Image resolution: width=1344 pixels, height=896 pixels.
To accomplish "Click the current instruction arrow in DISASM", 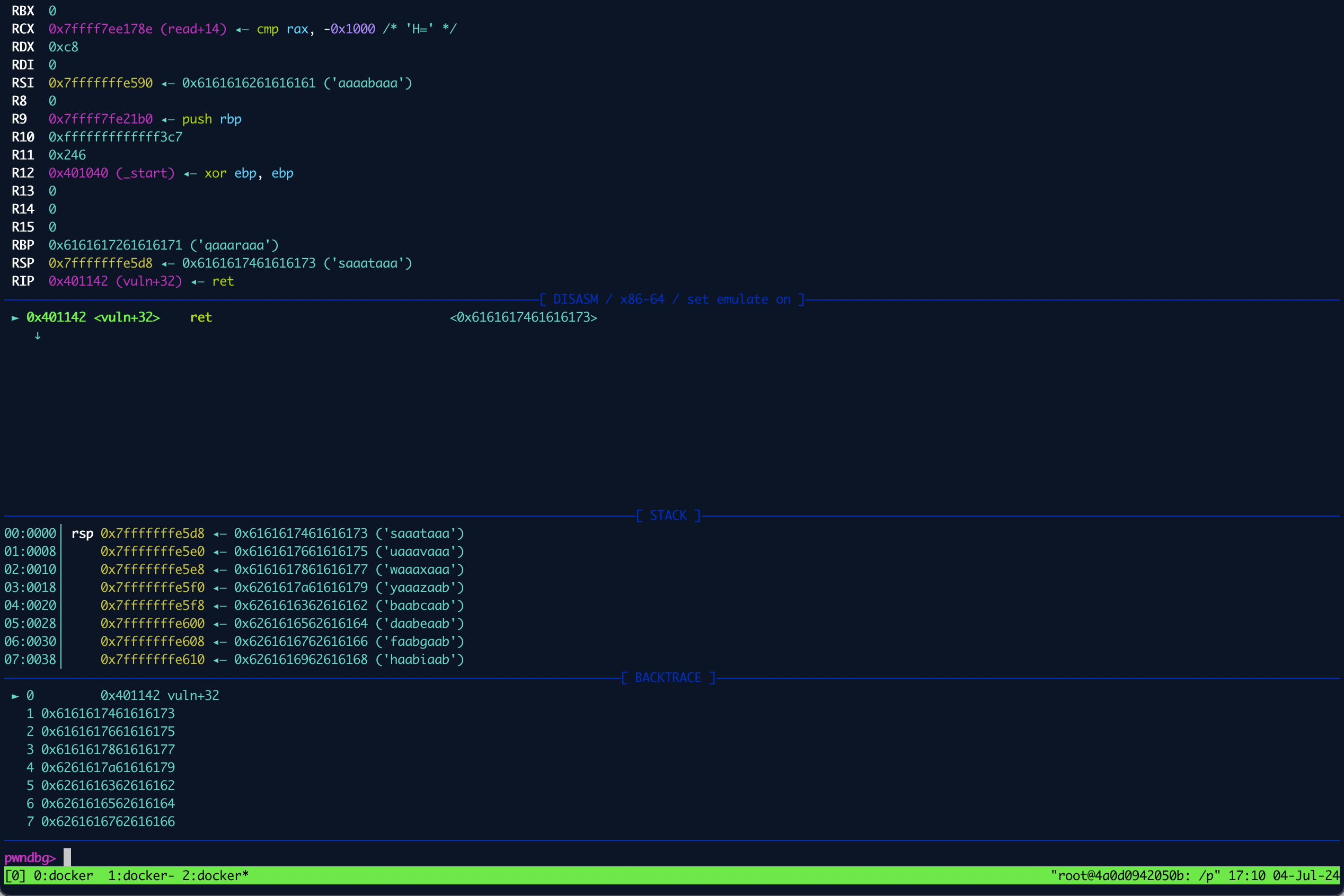I will coord(15,318).
